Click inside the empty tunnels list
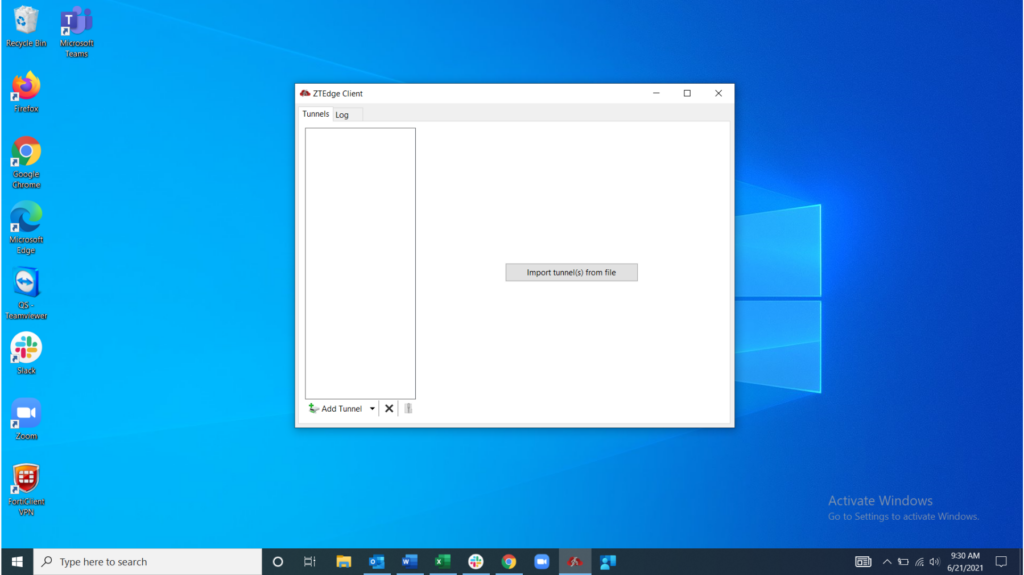Screen dimensions: 1024x575 [360, 262]
